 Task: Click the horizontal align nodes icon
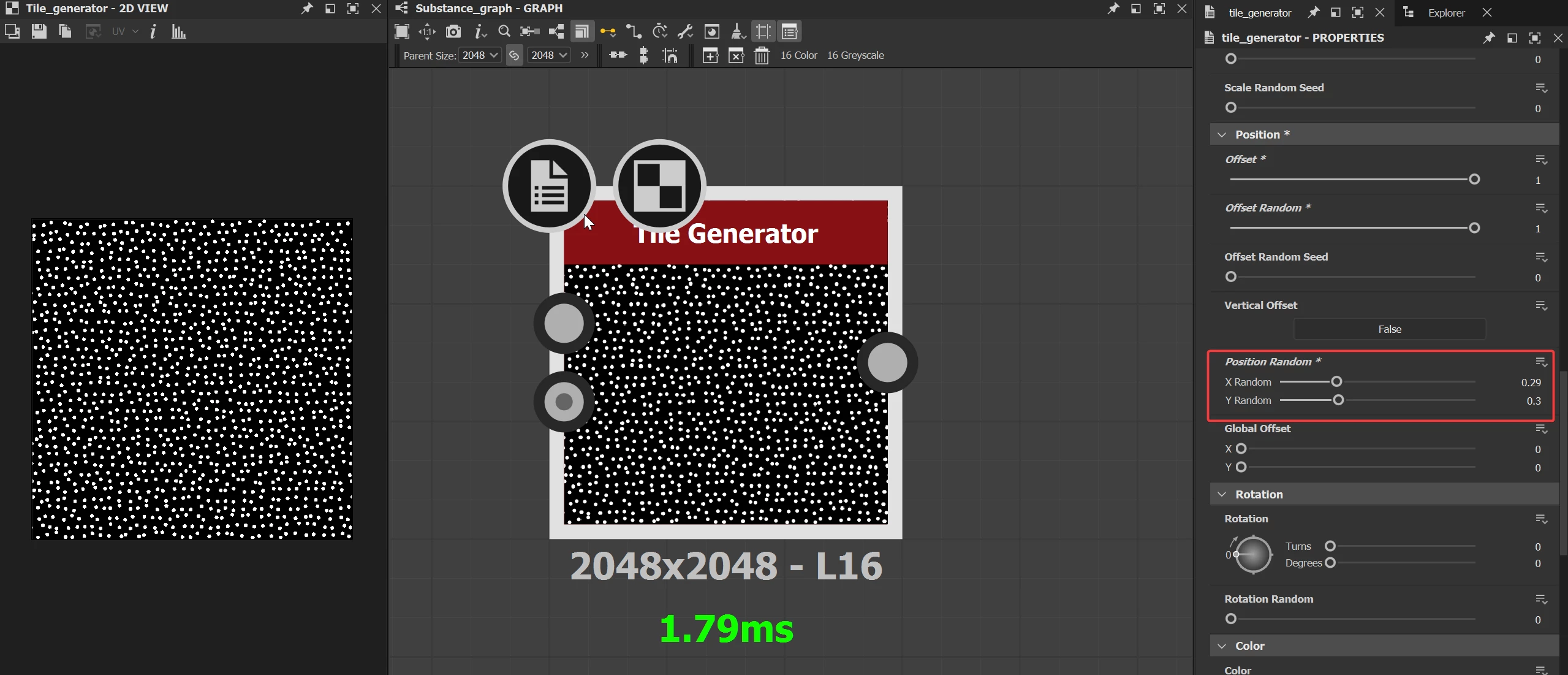click(618, 55)
